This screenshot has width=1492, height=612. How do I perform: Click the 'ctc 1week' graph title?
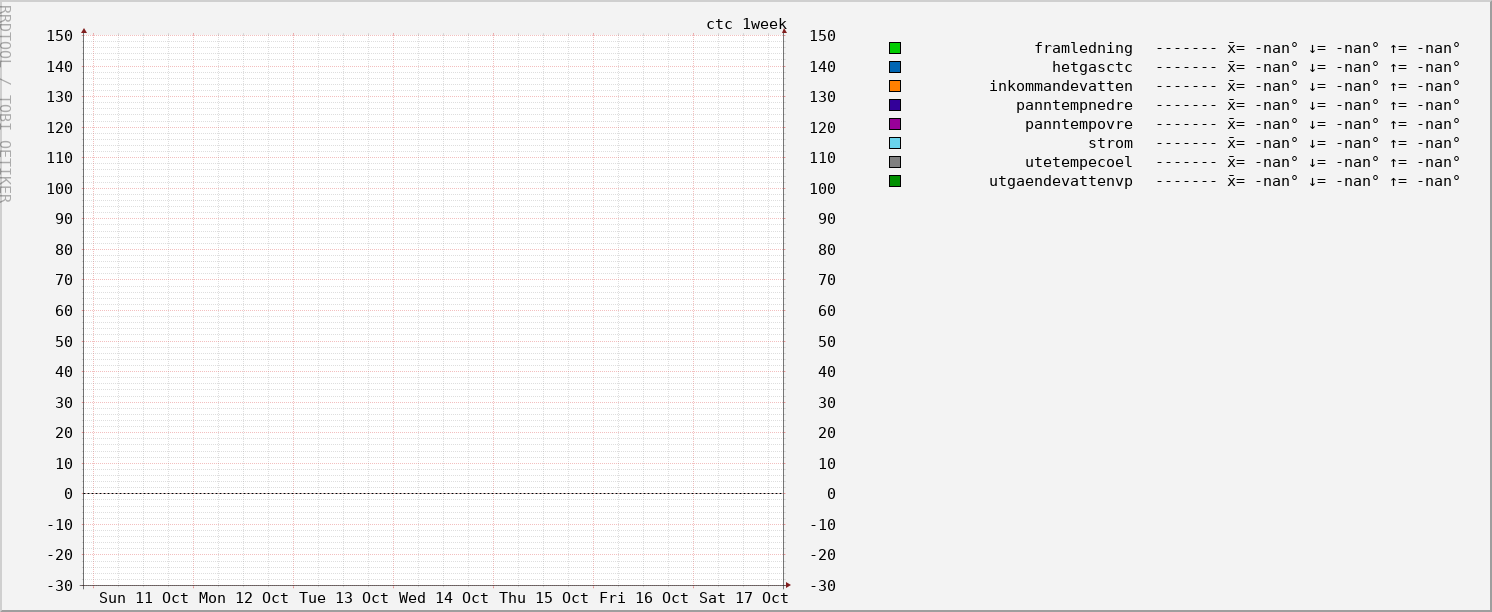[x=746, y=24]
